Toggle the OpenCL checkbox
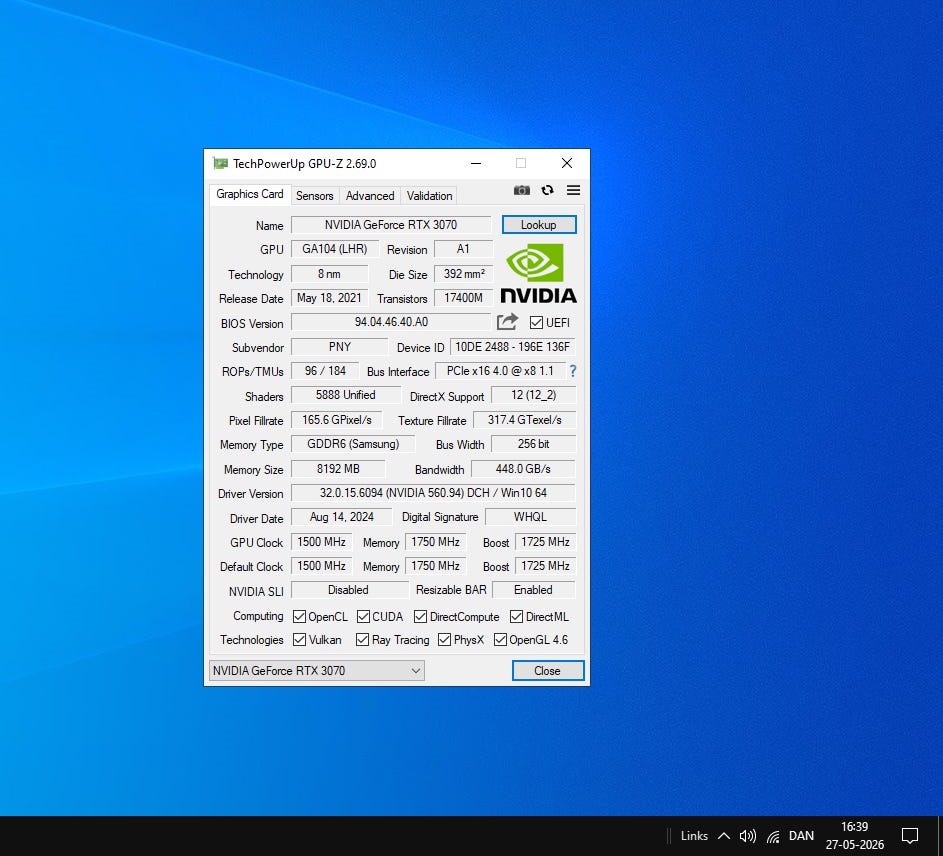943x856 pixels. [x=299, y=617]
